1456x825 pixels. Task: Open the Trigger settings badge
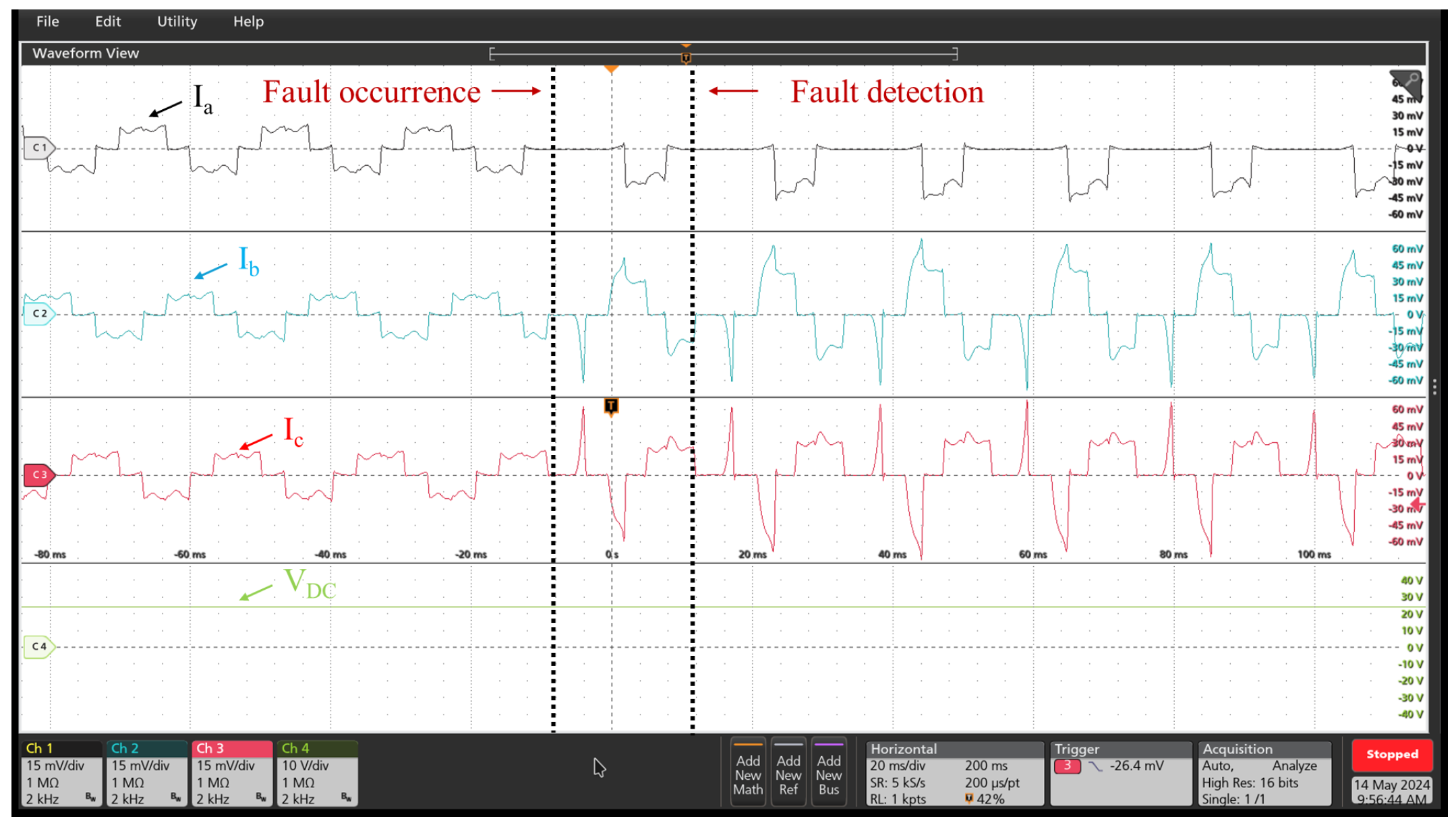pos(1120,773)
